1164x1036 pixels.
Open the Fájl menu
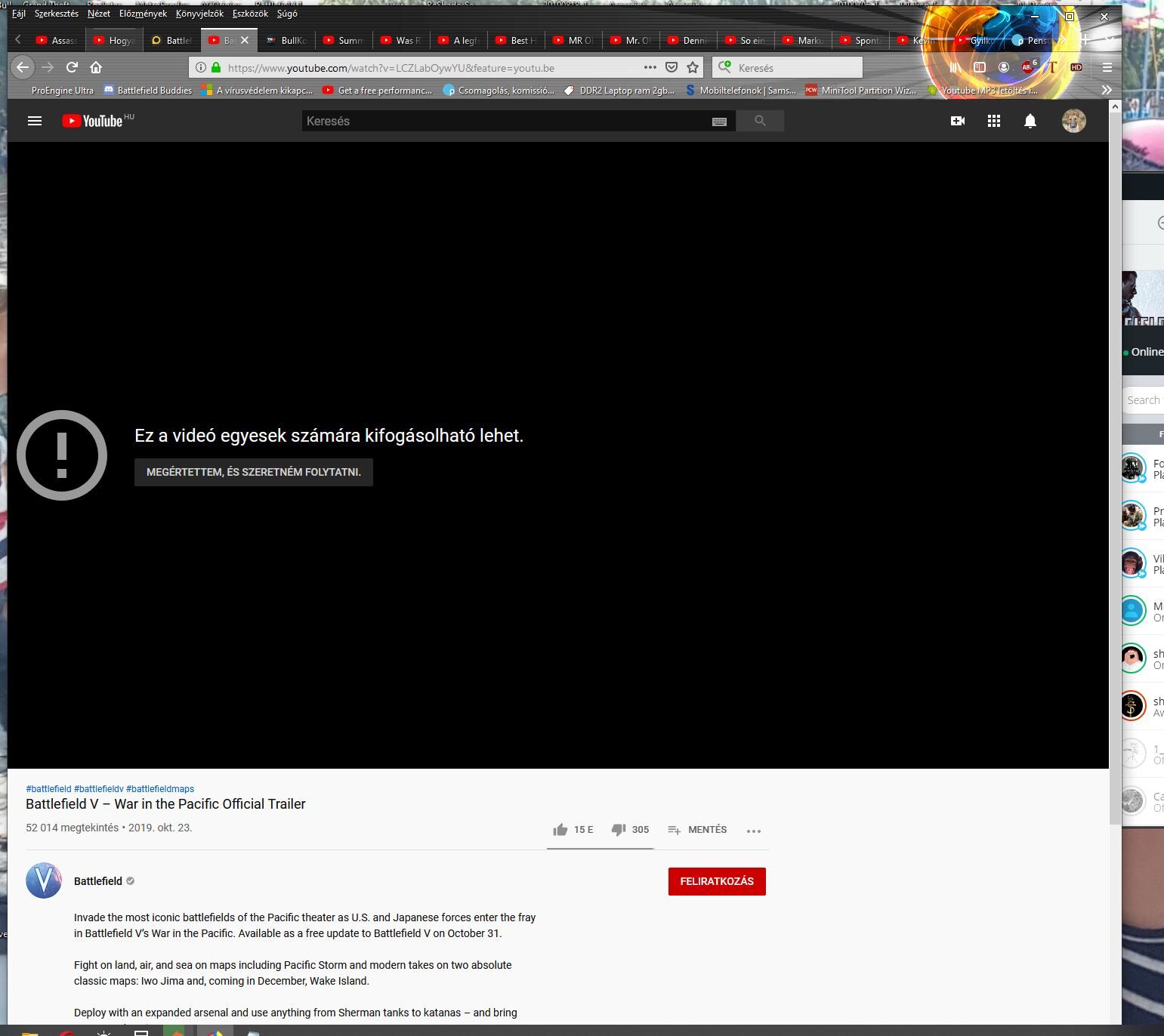click(19, 14)
